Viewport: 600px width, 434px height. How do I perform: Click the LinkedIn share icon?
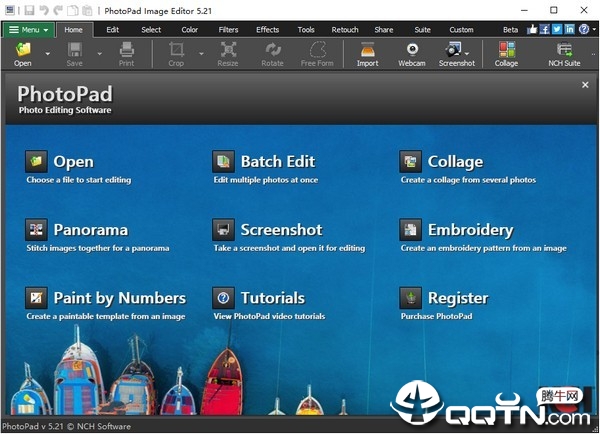click(x=570, y=30)
